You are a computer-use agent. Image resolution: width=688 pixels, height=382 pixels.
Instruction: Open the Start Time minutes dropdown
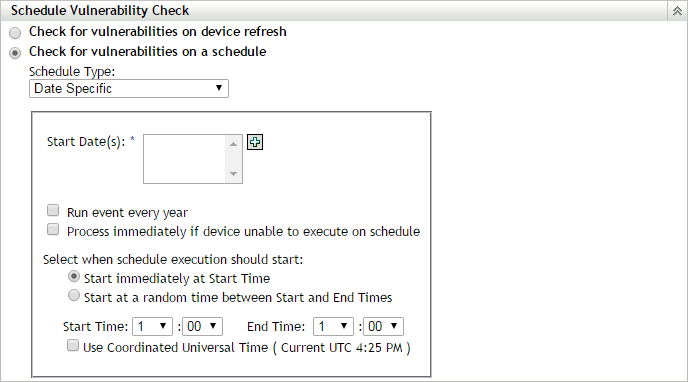pyautogui.click(x=202, y=326)
